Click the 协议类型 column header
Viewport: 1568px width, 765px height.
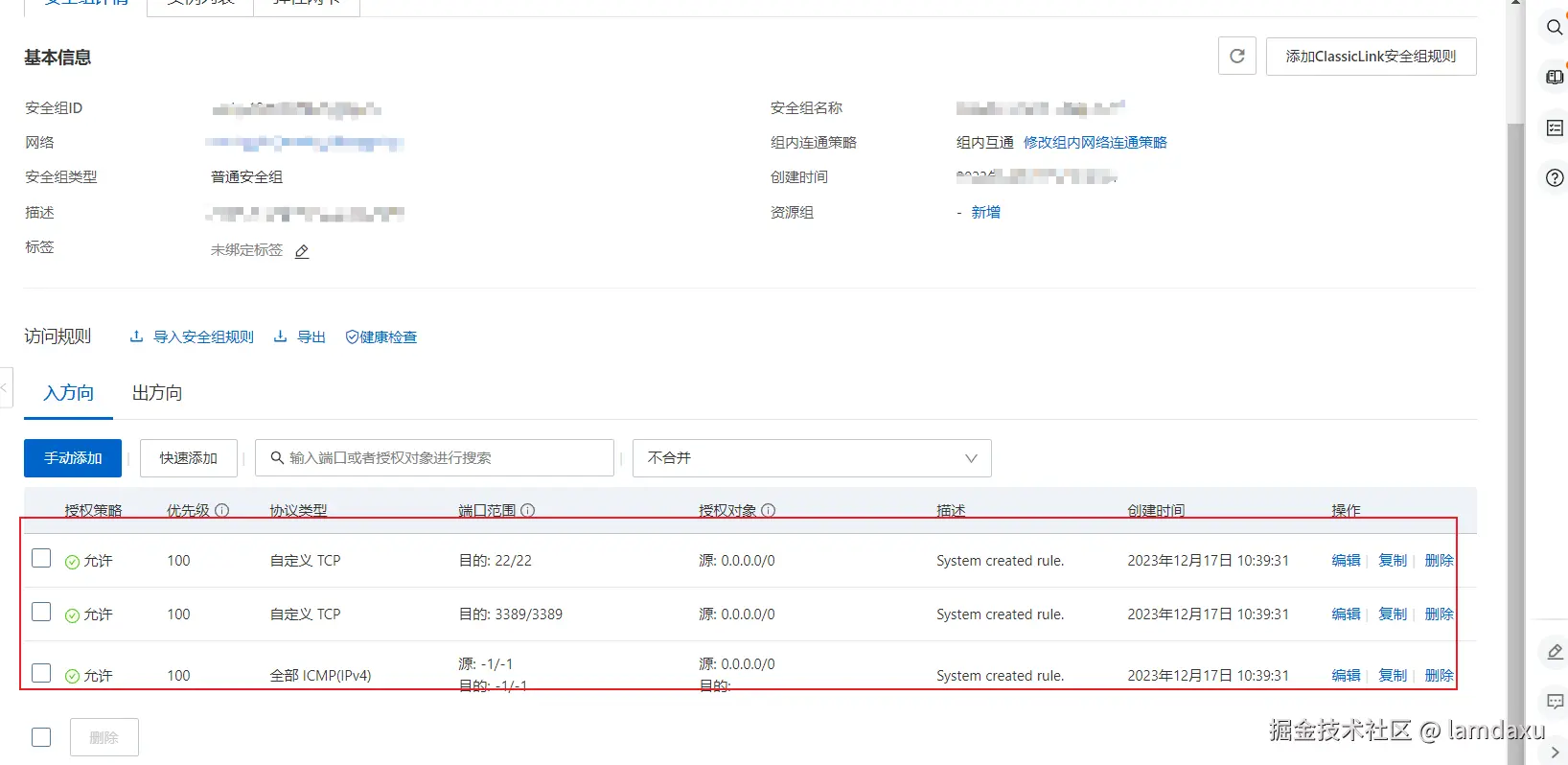(x=298, y=511)
